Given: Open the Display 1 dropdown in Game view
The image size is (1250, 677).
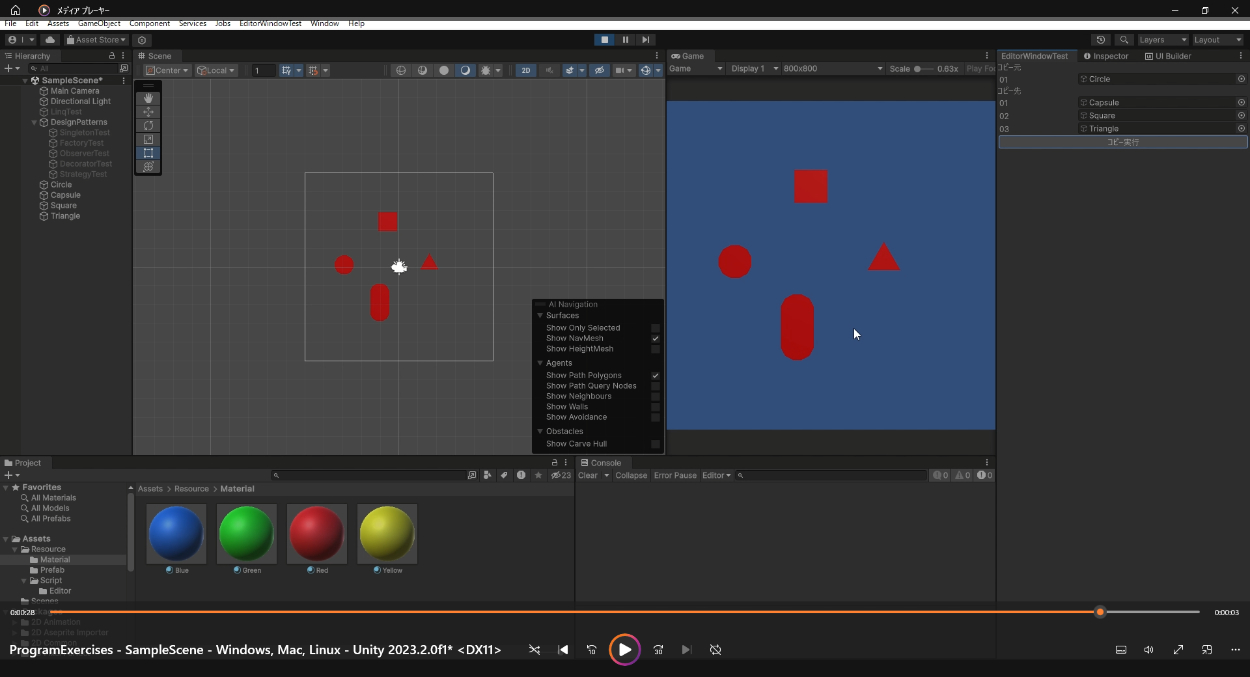Looking at the screenshot, I should (x=752, y=69).
